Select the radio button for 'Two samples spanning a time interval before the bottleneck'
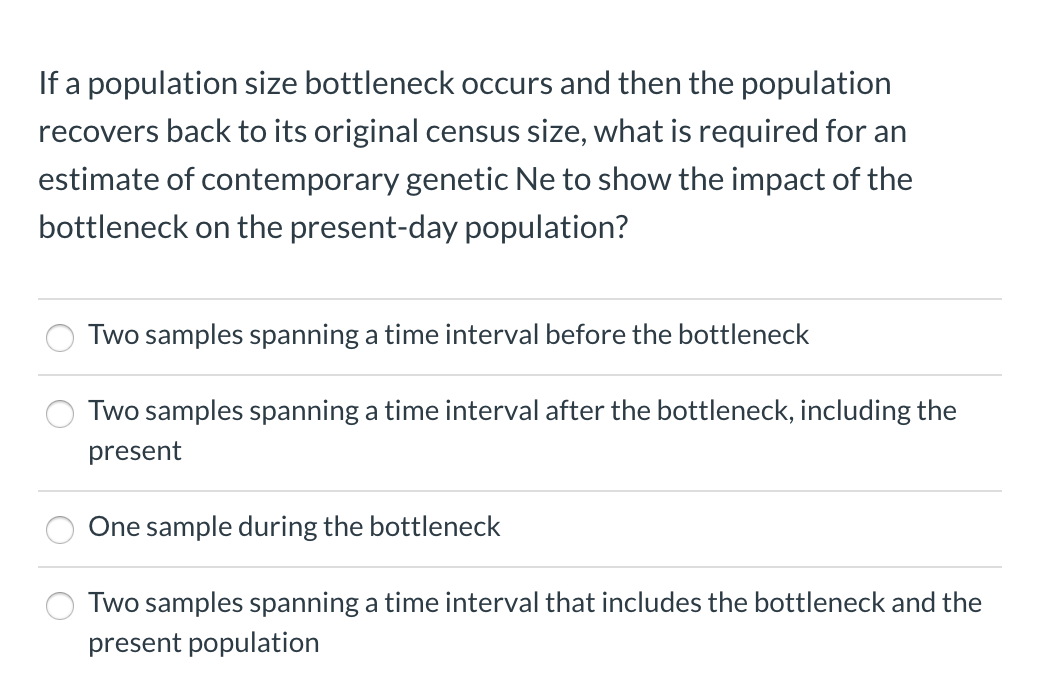 point(60,338)
